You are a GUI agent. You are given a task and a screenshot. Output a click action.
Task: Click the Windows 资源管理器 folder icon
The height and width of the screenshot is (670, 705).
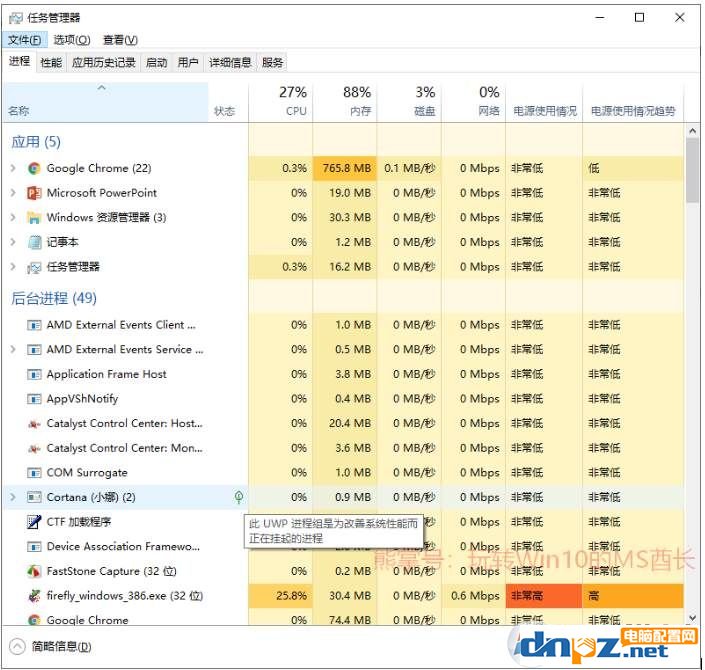[34, 218]
